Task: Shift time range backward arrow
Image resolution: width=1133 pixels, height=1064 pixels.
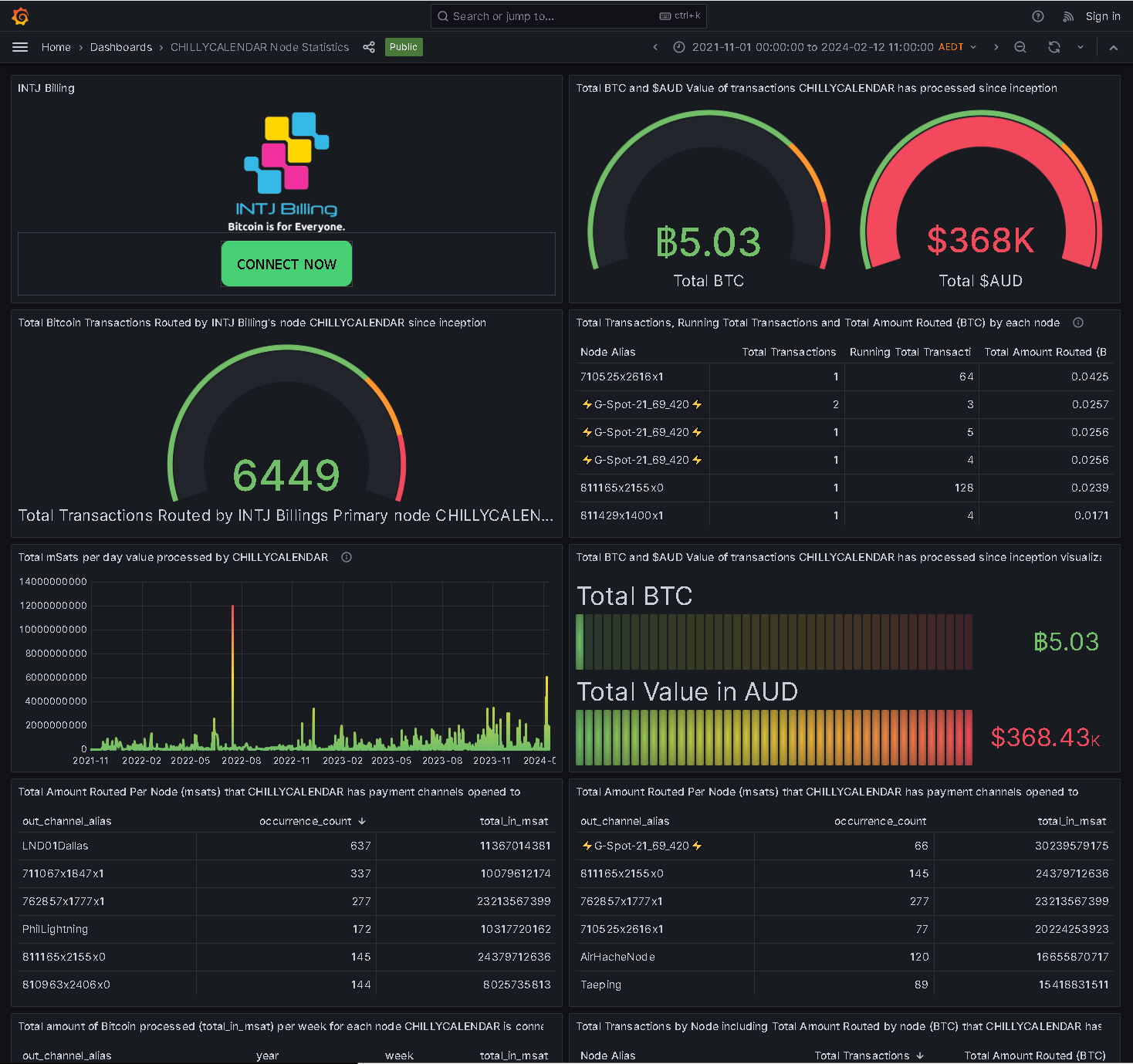Action: (x=655, y=47)
